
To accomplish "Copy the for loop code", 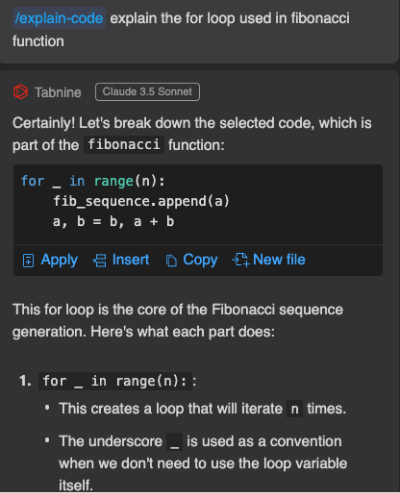I will point(192,260).
